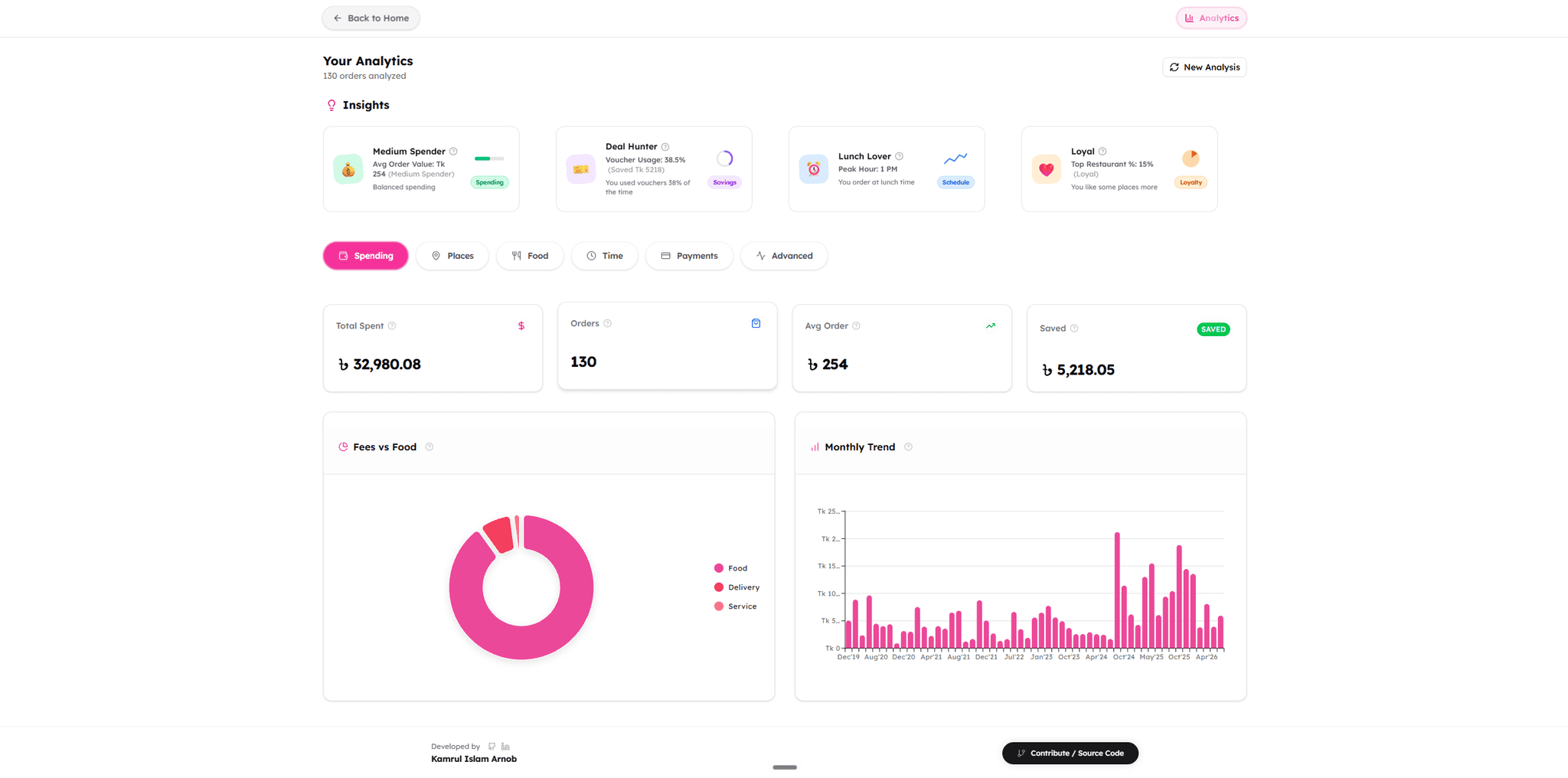The image size is (1568, 778).
Task: Select the Spending tab
Action: click(x=366, y=256)
